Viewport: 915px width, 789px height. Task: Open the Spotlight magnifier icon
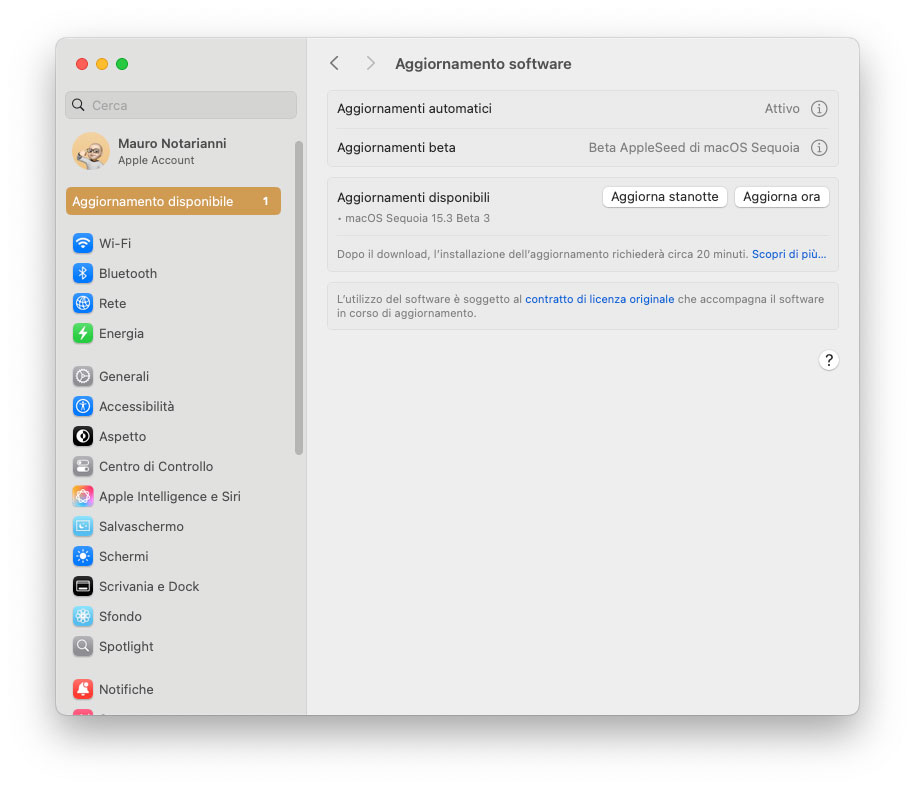pyautogui.click(x=82, y=646)
